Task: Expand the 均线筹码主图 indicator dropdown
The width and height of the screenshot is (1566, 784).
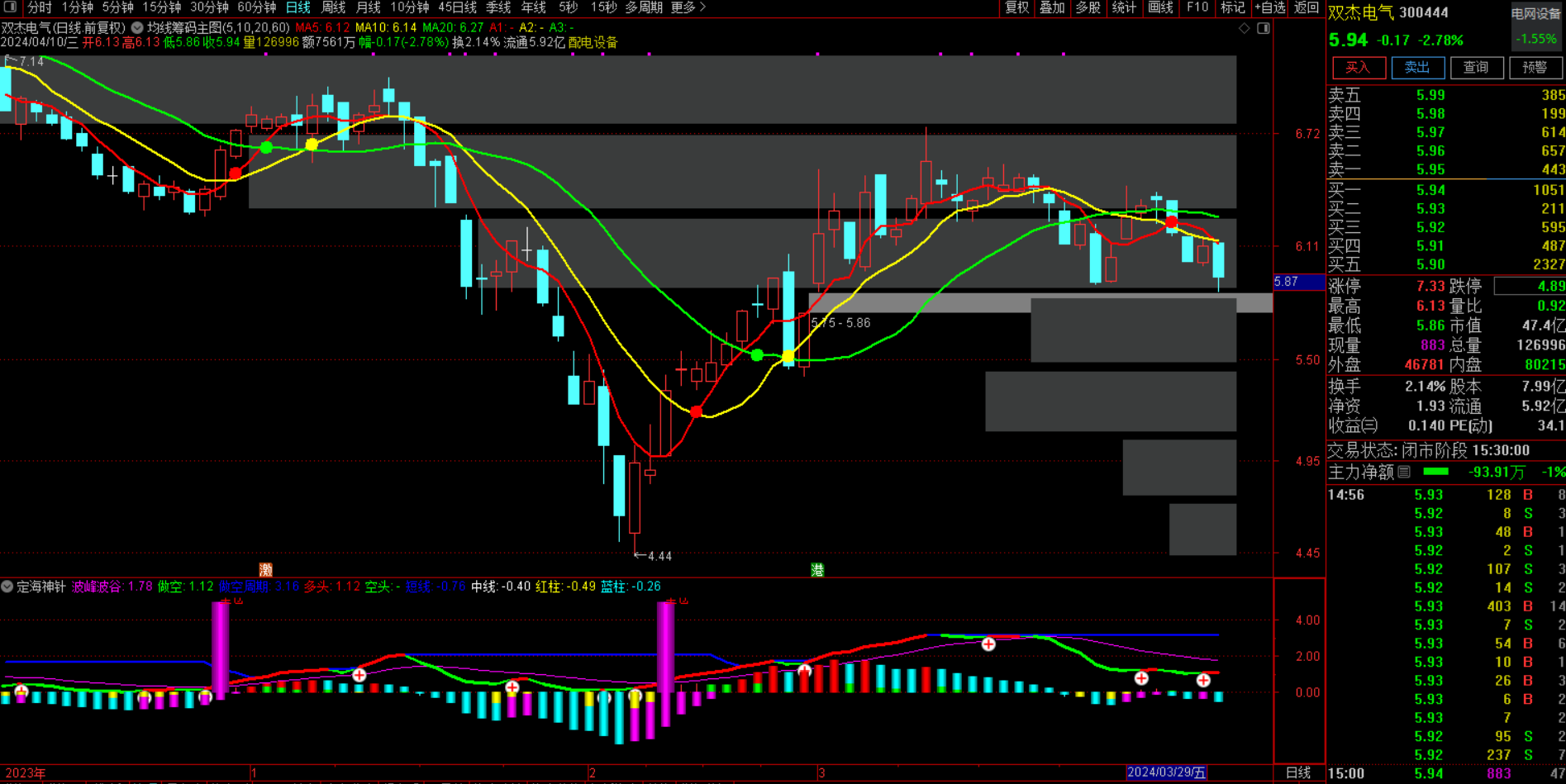Action: pos(137,28)
